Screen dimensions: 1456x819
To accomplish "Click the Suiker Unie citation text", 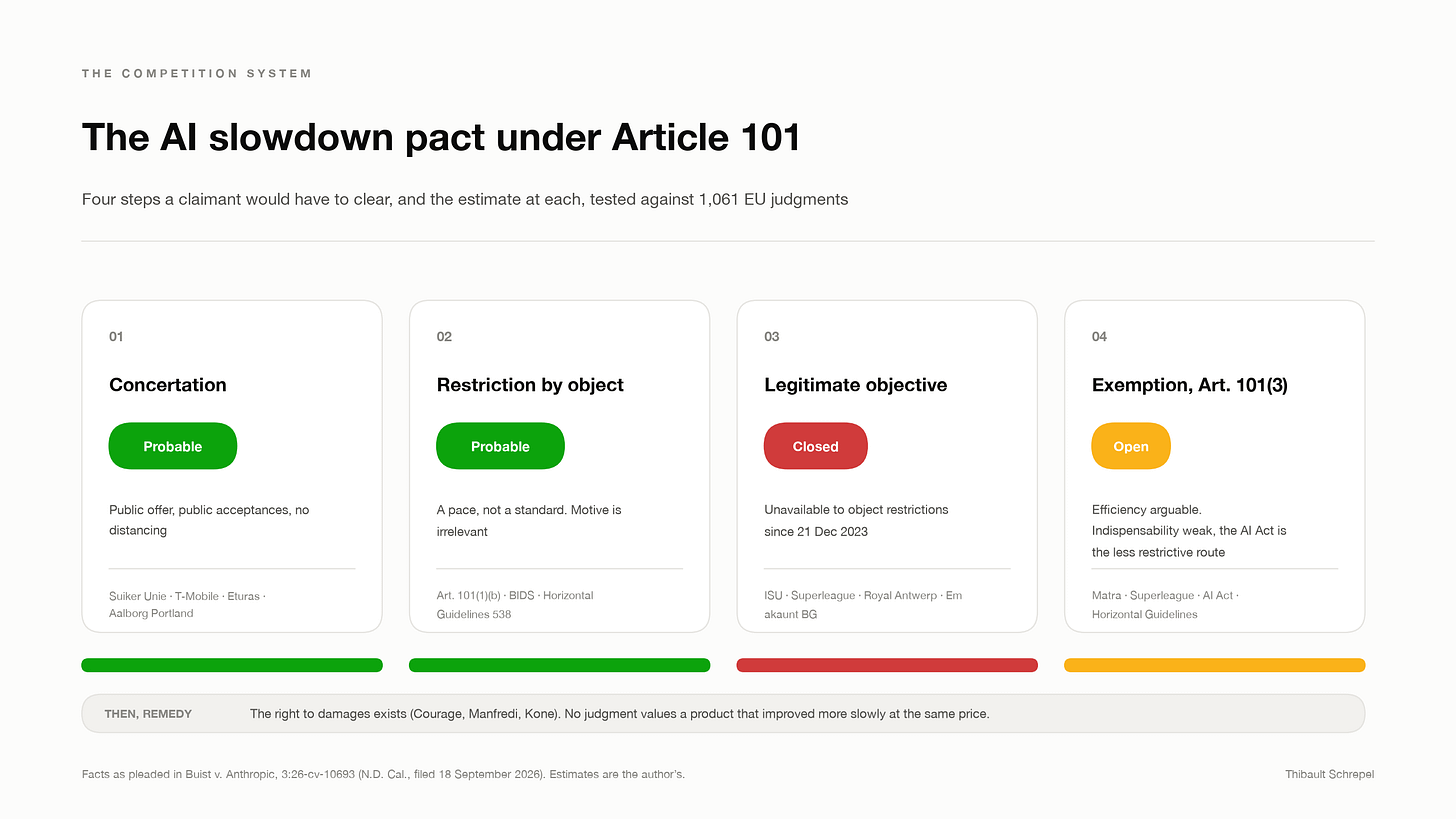I will [138, 596].
